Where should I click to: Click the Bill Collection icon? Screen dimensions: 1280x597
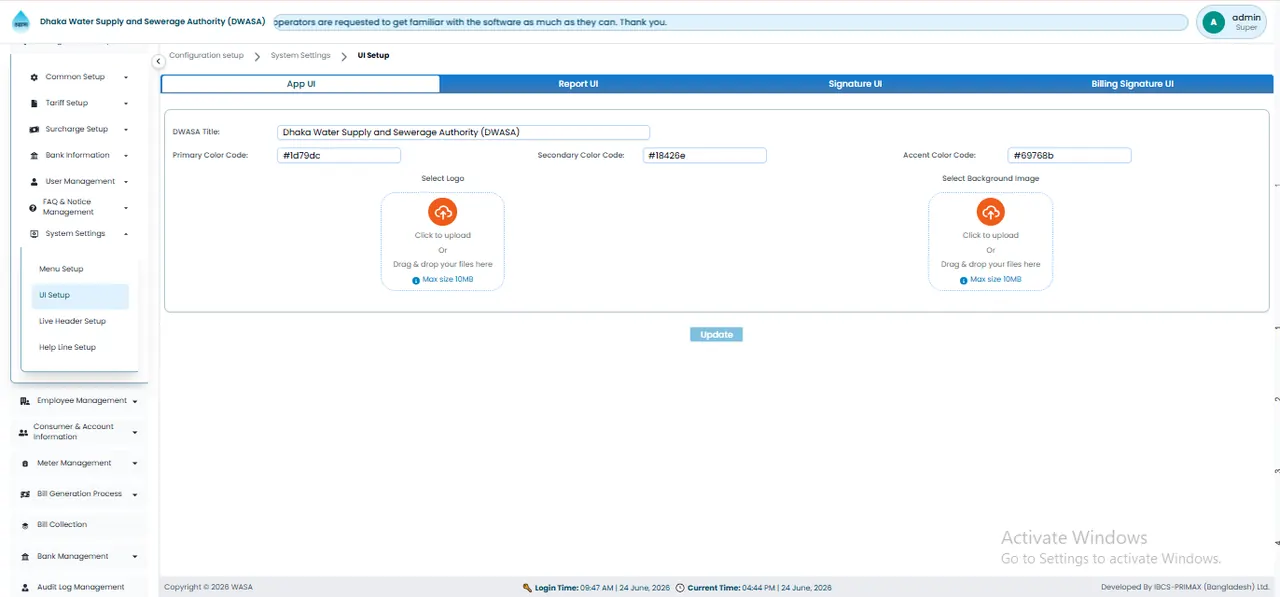pos(25,525)
